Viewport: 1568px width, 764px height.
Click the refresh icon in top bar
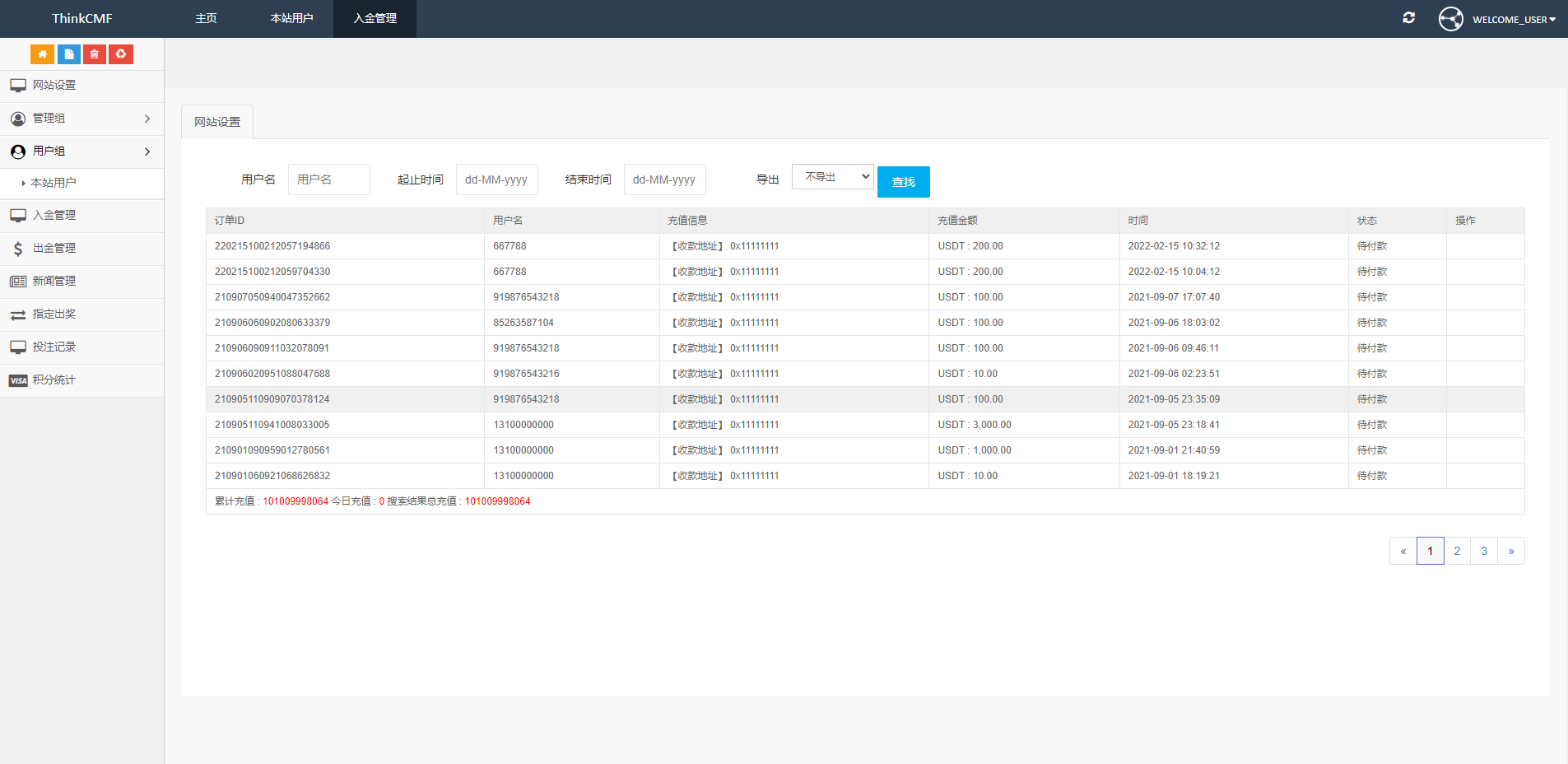click(1408, 18)
